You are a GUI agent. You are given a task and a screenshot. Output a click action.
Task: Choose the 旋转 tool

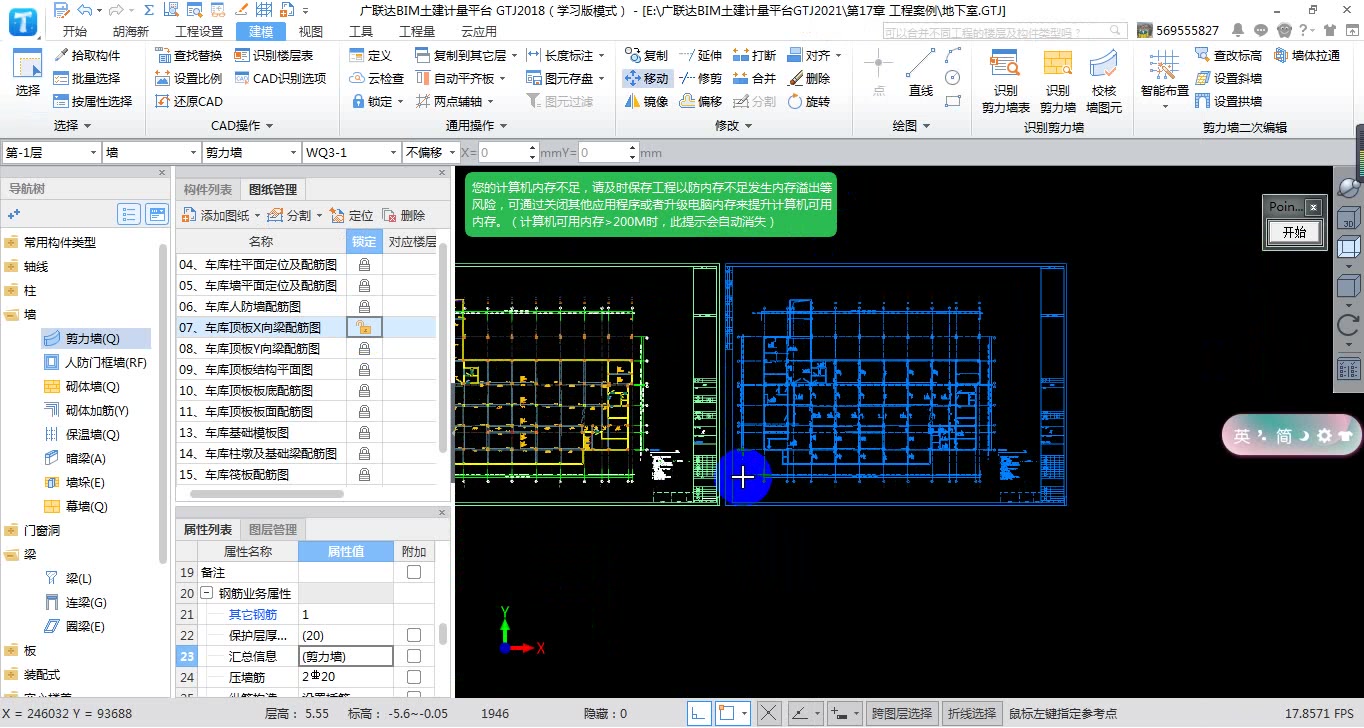tap(809, 101)
